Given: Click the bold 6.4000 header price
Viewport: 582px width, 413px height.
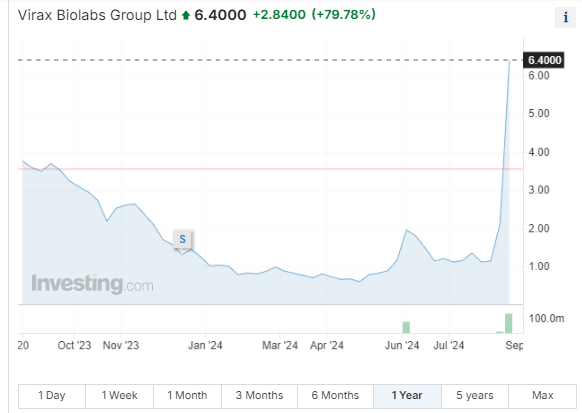Looking at the screenshot, I should coord(220,15).
